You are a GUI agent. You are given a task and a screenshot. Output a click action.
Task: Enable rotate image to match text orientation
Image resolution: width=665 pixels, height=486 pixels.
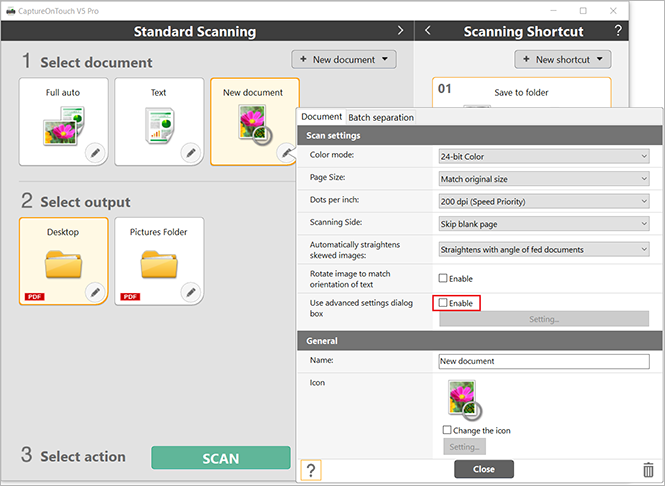444,279
